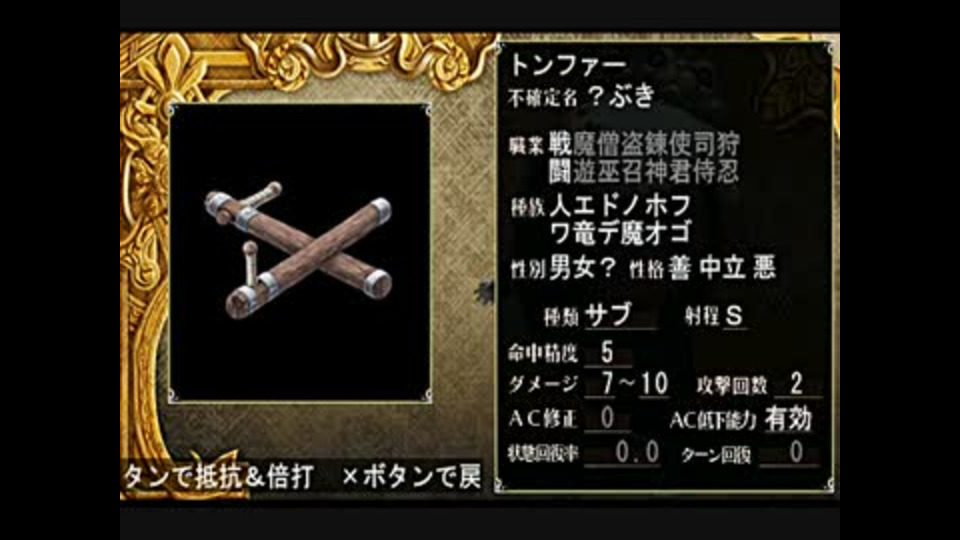
Task: Click the damage 7~10 value
Action: coord(634,384)
